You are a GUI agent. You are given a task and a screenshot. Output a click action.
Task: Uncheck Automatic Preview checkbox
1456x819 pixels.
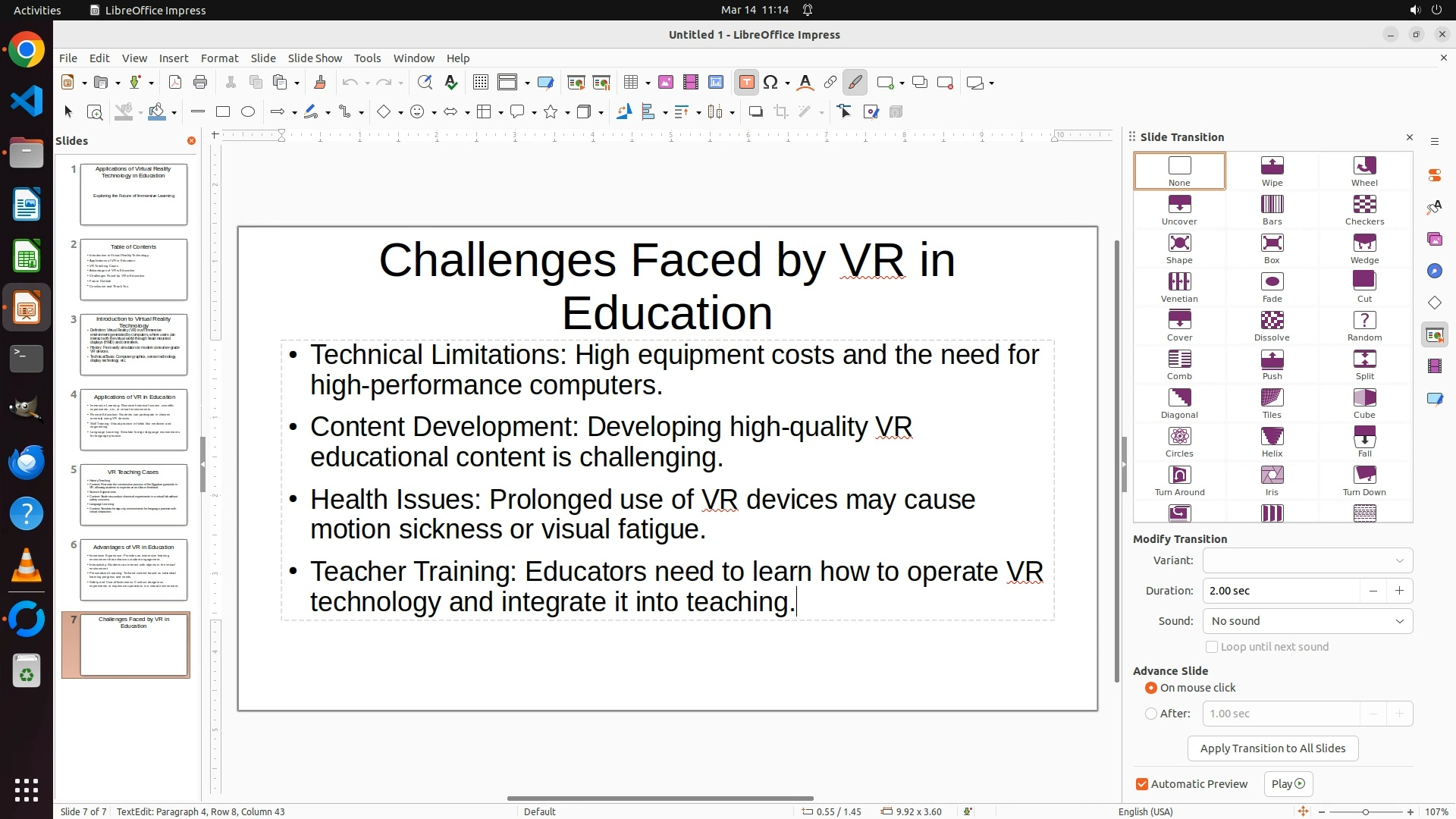coord(1142,784)
